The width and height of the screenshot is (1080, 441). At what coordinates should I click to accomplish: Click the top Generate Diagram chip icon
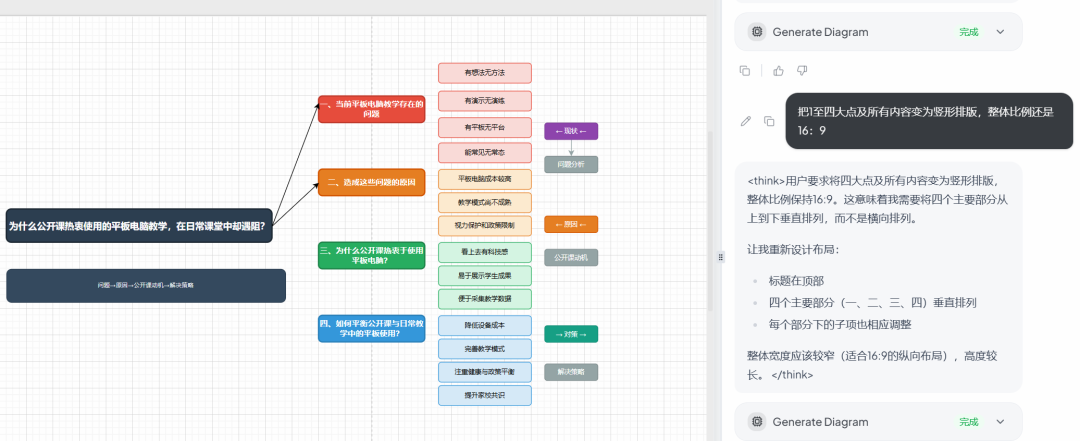pyautogui.click(x=757, y=32)
